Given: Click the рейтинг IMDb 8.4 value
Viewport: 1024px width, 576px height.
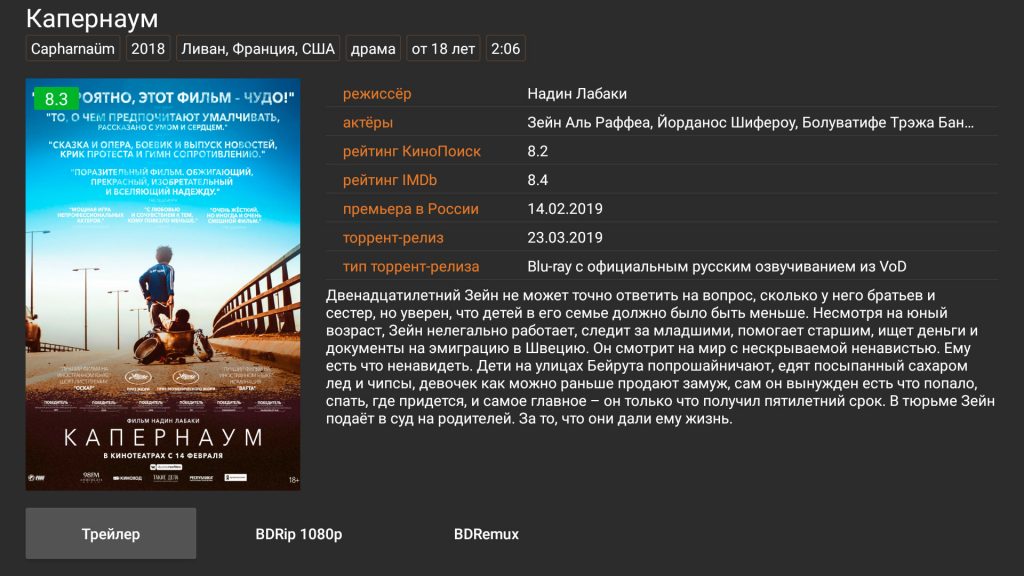Looking at the screenshot, I should pyautogui.click(x=537, y=180).
